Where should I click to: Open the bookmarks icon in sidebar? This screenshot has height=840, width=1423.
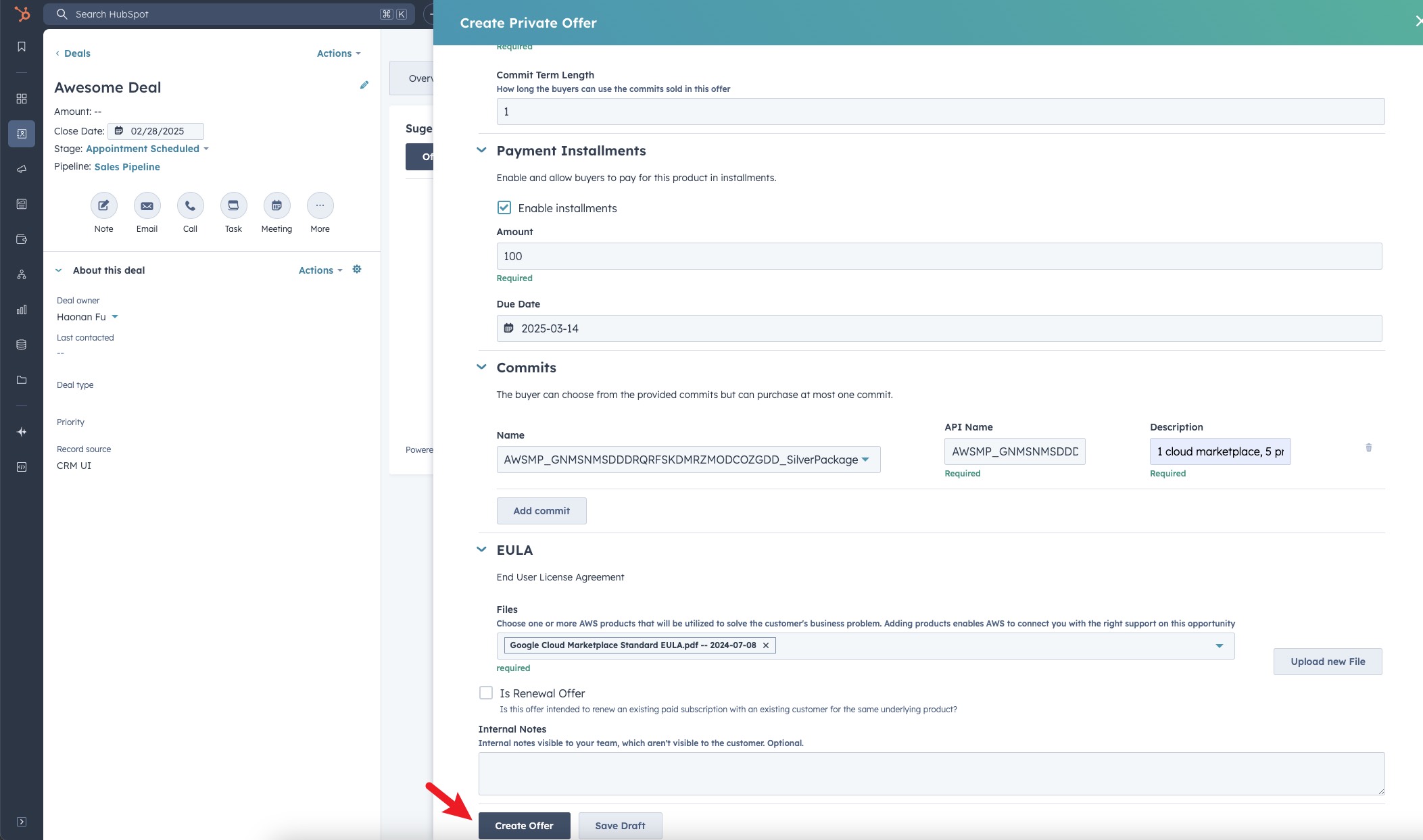(22, 47)
